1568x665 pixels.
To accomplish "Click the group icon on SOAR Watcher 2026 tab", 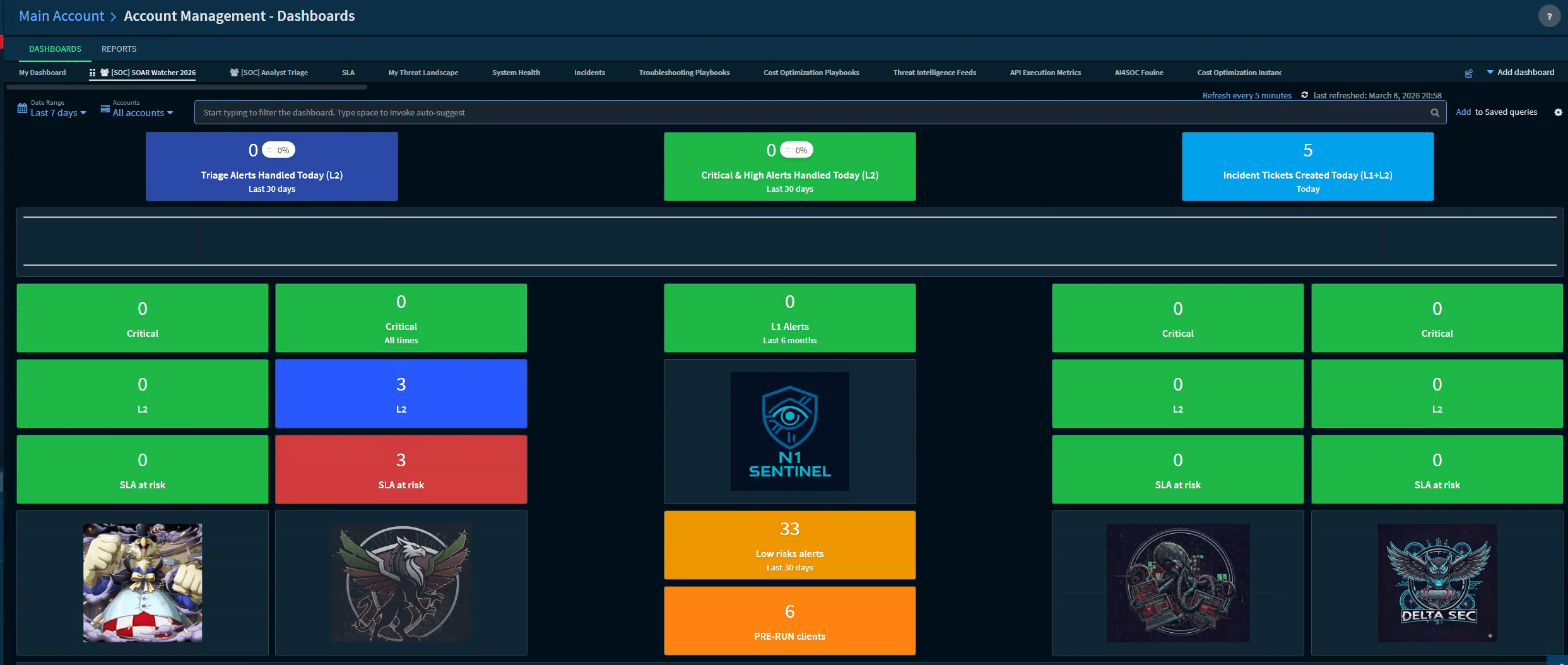I will tap(105, 73).
